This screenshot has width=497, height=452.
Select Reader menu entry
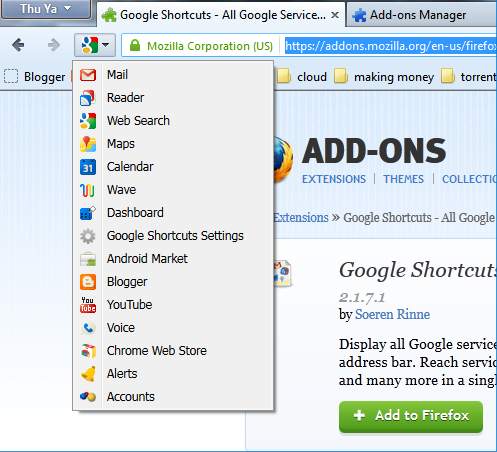coord(173,98)
